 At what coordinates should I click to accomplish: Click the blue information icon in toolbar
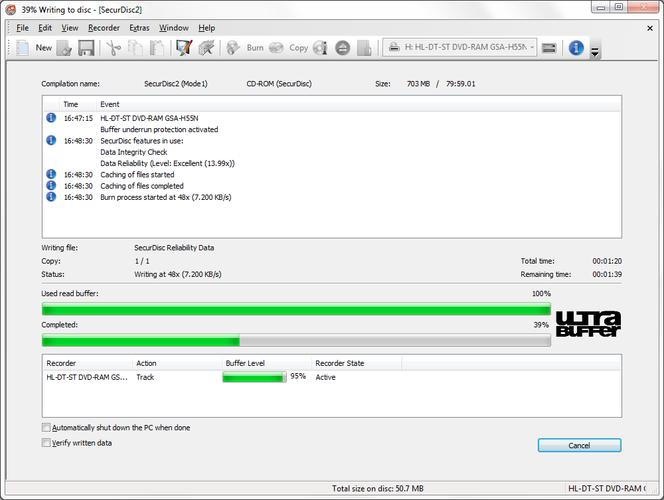tap(576, 47)
